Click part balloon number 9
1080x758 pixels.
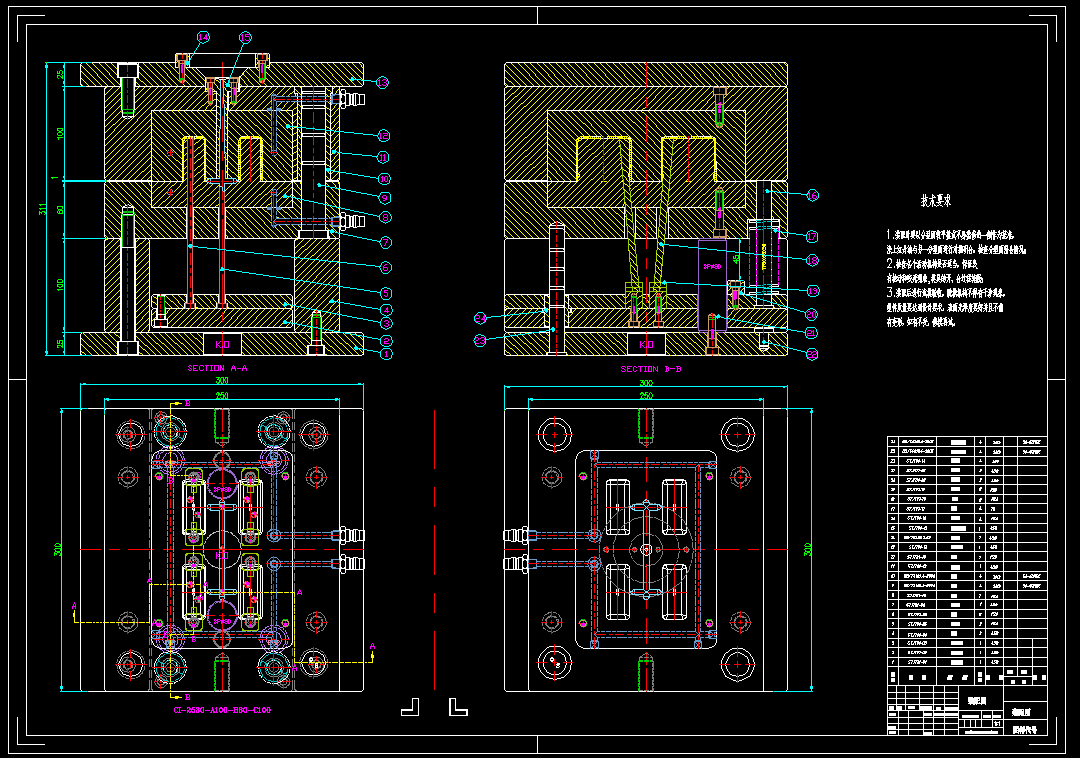click(384, 198)
